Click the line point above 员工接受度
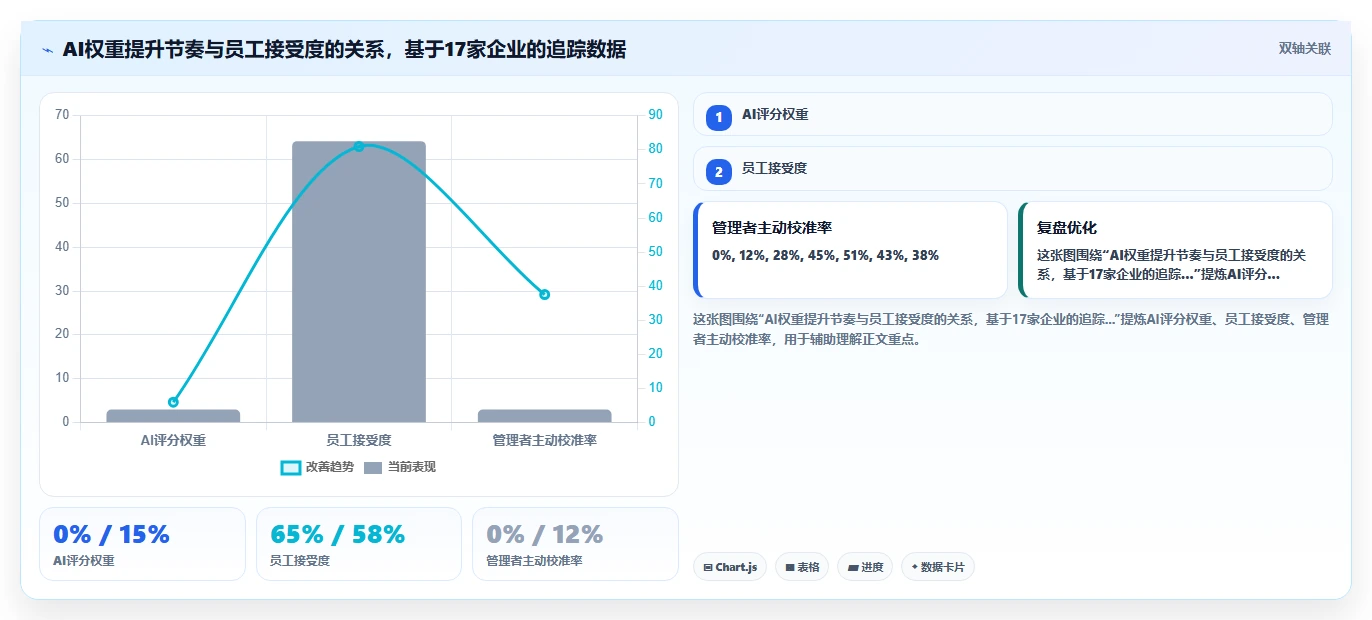Screen dimensions: 1372x620 (359, 147)
